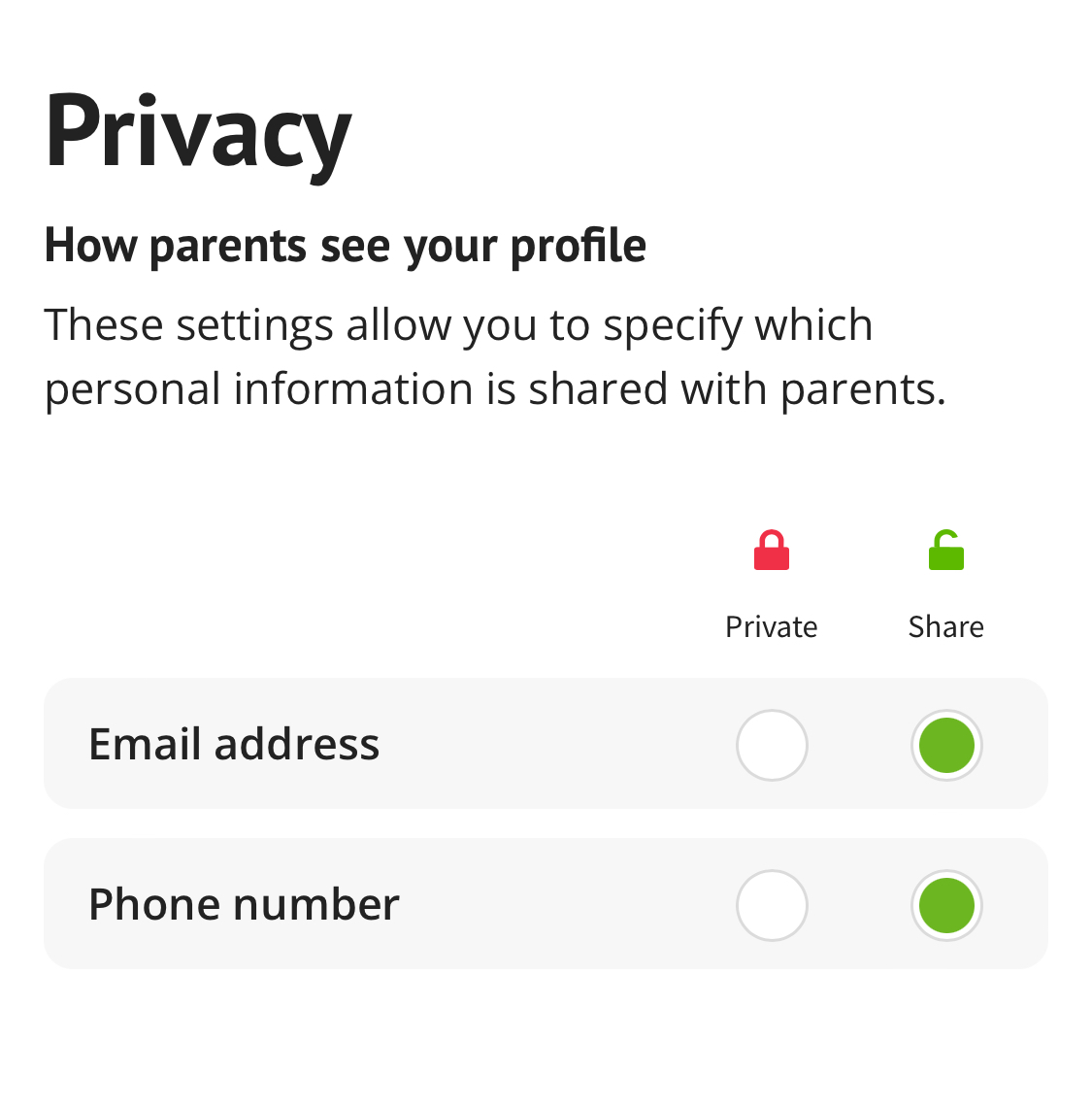Image resolution: width=1092 pixels, height=1108 pixels.
Task: Click the word 'profile' in the subheading
Action: point(579,248)
